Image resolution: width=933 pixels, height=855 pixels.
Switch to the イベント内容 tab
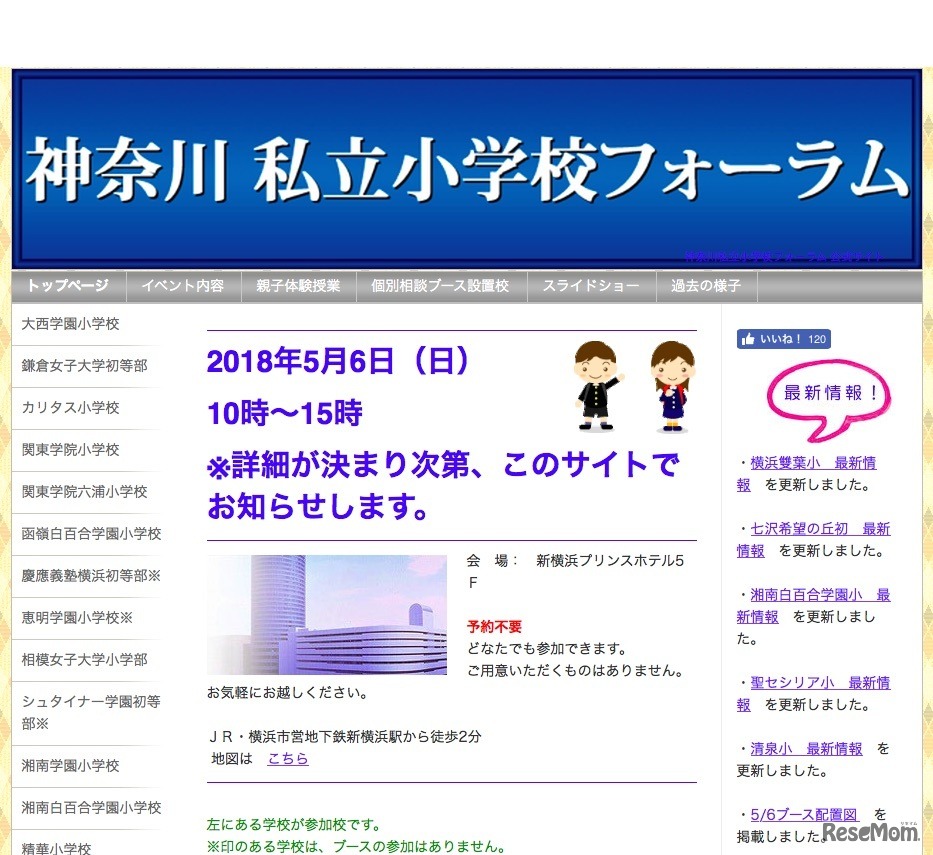click(x=183, y=285)
